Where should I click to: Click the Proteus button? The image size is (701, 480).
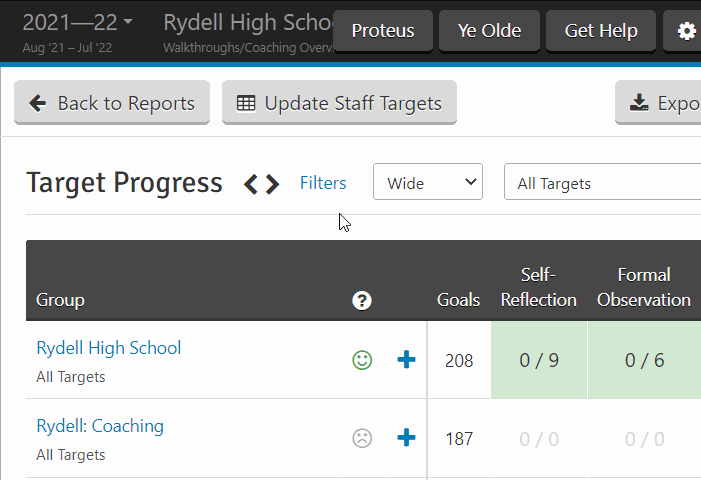click(x=383, y=31)
